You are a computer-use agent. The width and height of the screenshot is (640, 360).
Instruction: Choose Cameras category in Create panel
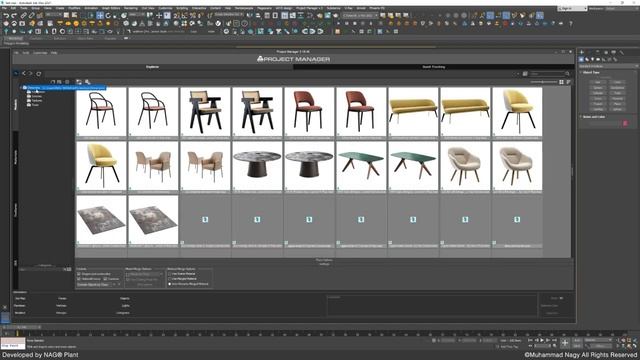tap(598, 59)
